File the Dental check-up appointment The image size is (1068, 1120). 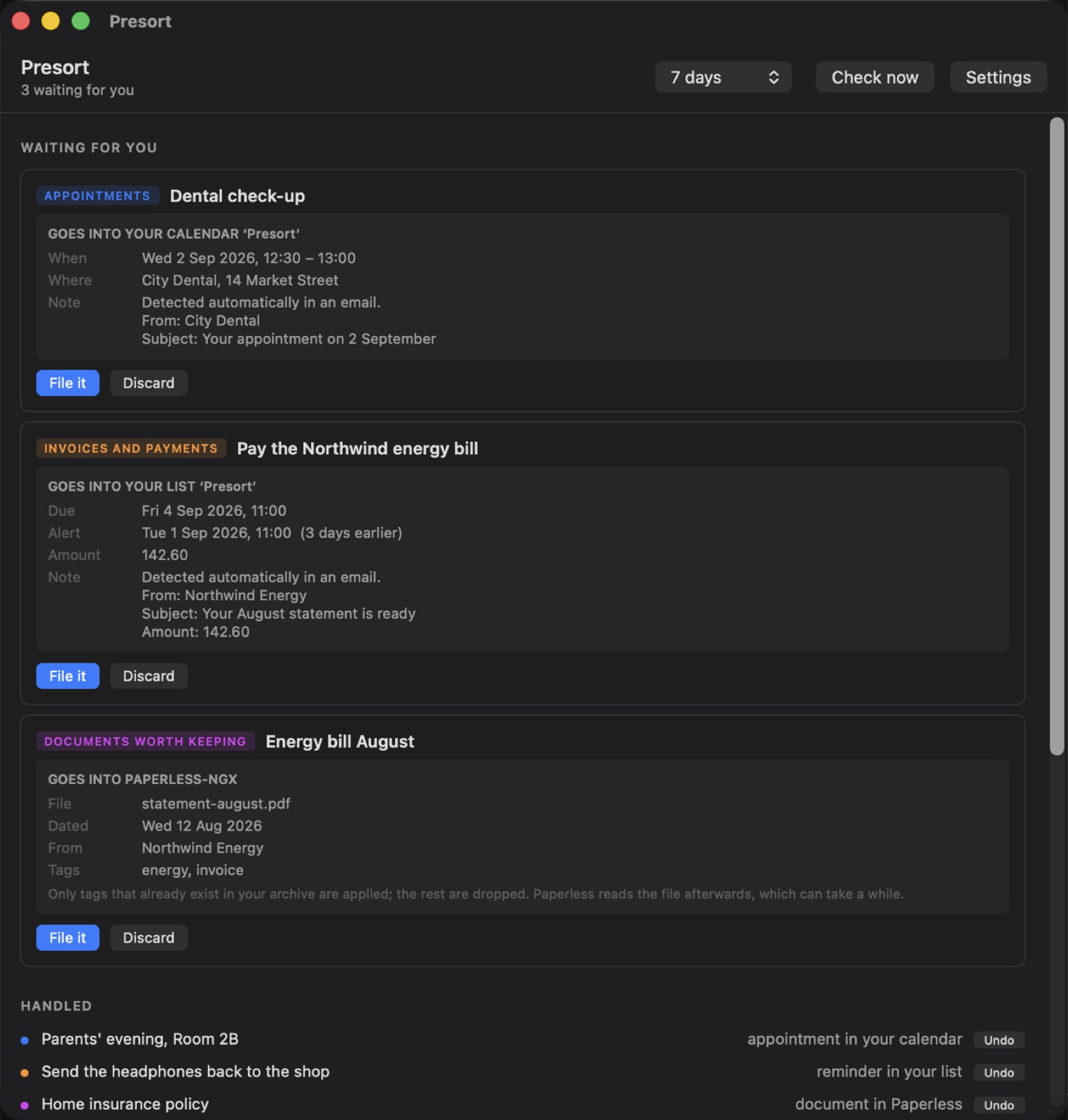[x=68, y=383]
